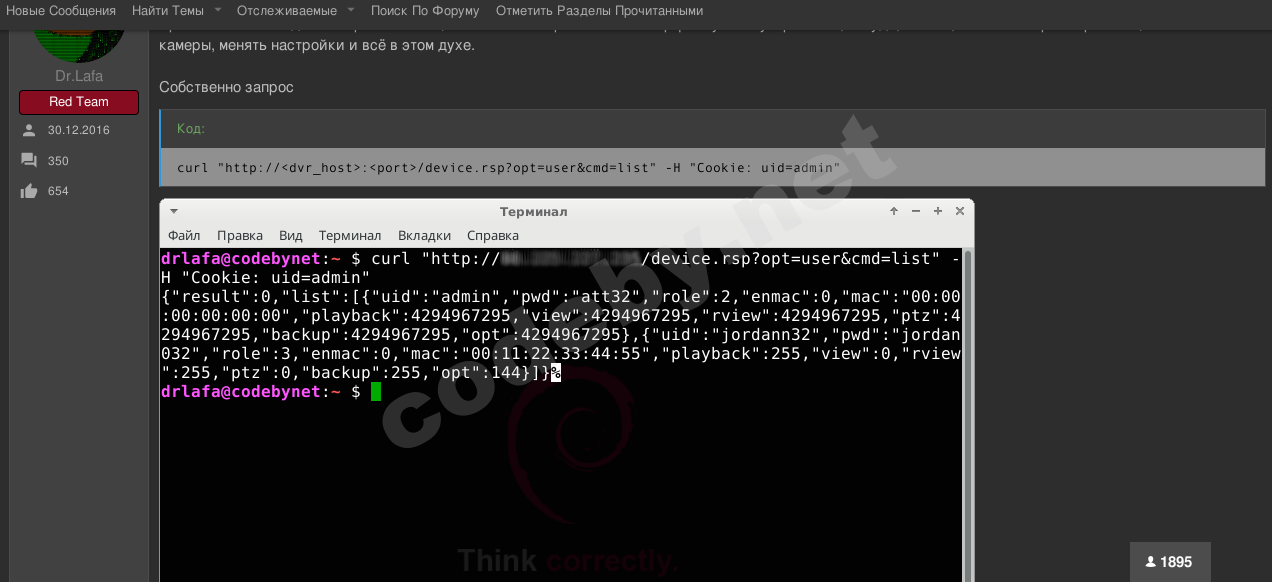The height and width of the screenshot is (582, 1272).
Task: Click the likes thumbs-up icon
Action: (x=29, y=191)
